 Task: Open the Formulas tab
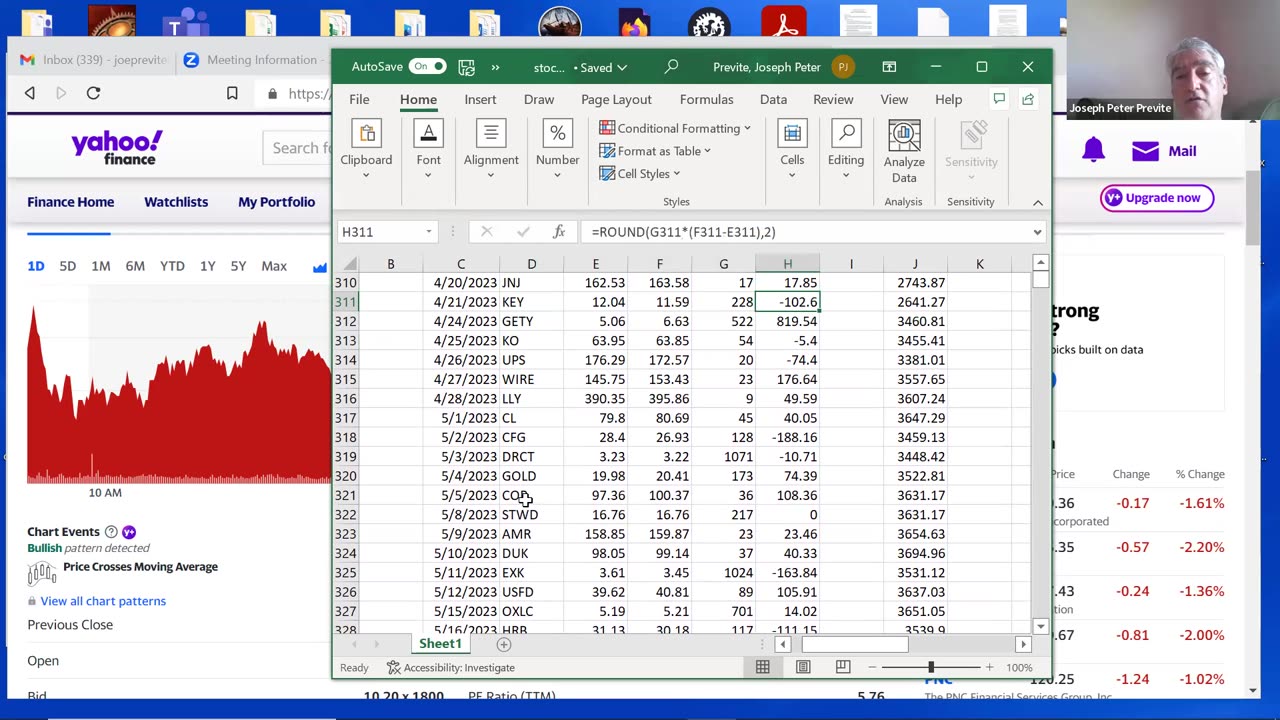(x=706, y=100)
